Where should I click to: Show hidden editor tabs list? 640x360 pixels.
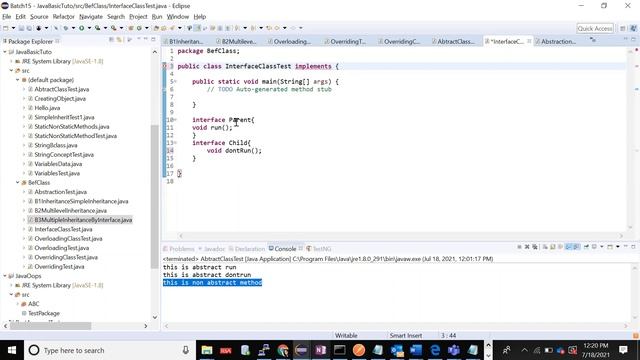pyautogui.click(x=593, y=40)
